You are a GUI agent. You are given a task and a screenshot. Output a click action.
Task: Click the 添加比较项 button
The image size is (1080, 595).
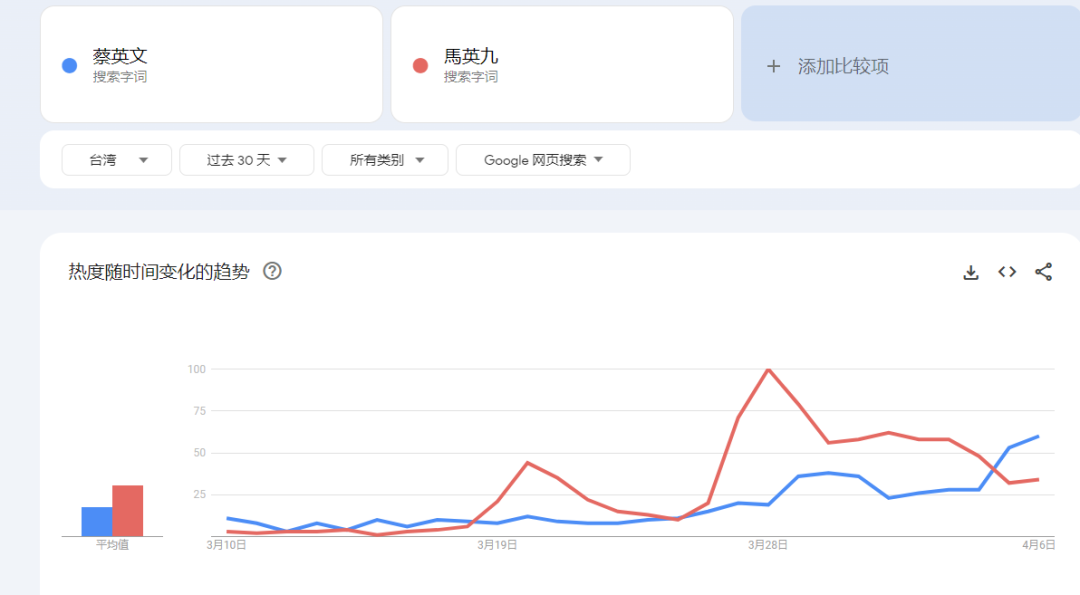point(842,66)
